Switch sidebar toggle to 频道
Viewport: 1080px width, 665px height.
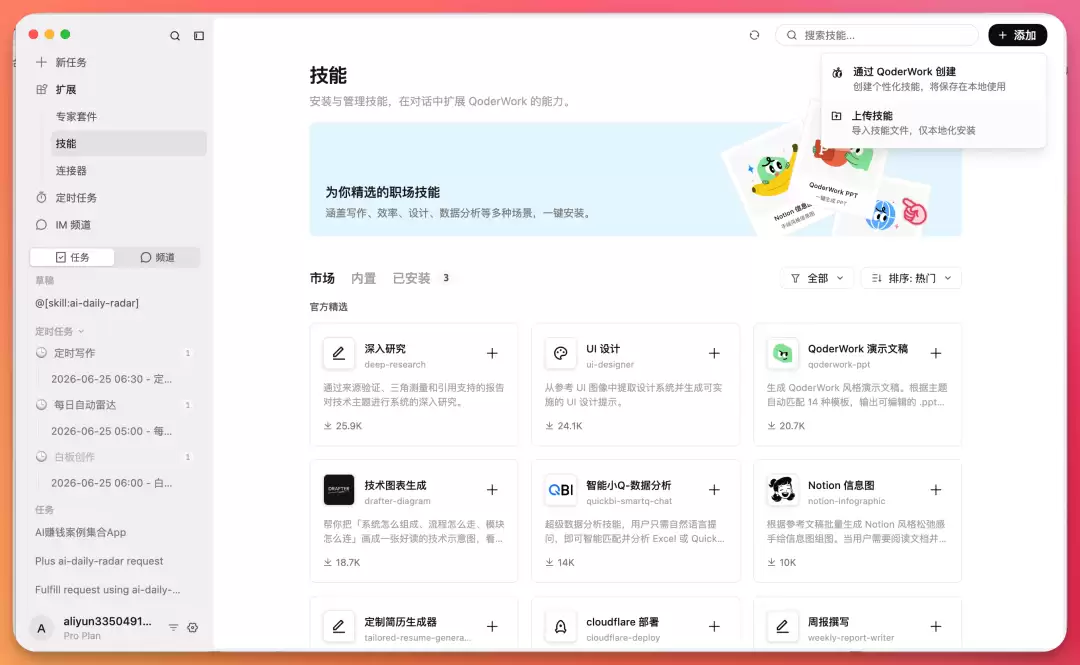[157, 257]
